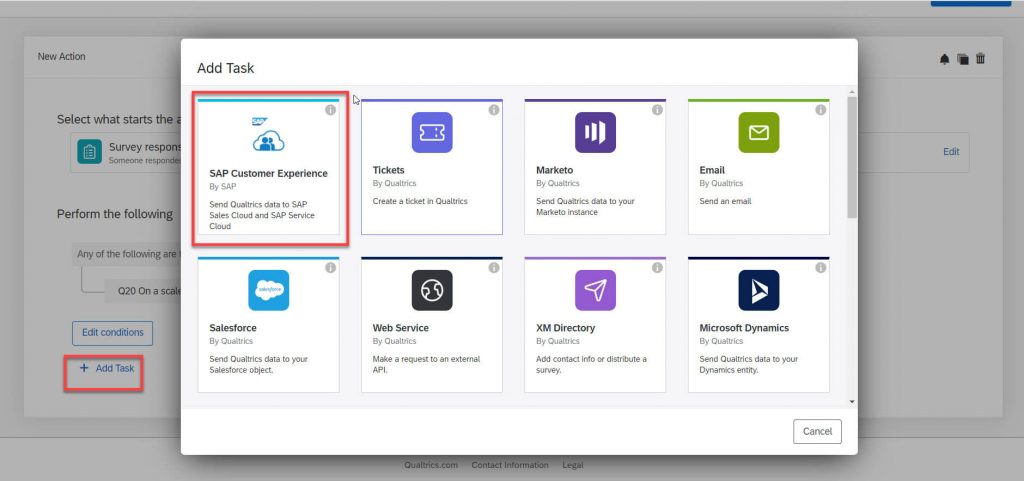The image size is (1024, 481).
Task: Open info icon on Salesforce card
Action: [330, 268]
